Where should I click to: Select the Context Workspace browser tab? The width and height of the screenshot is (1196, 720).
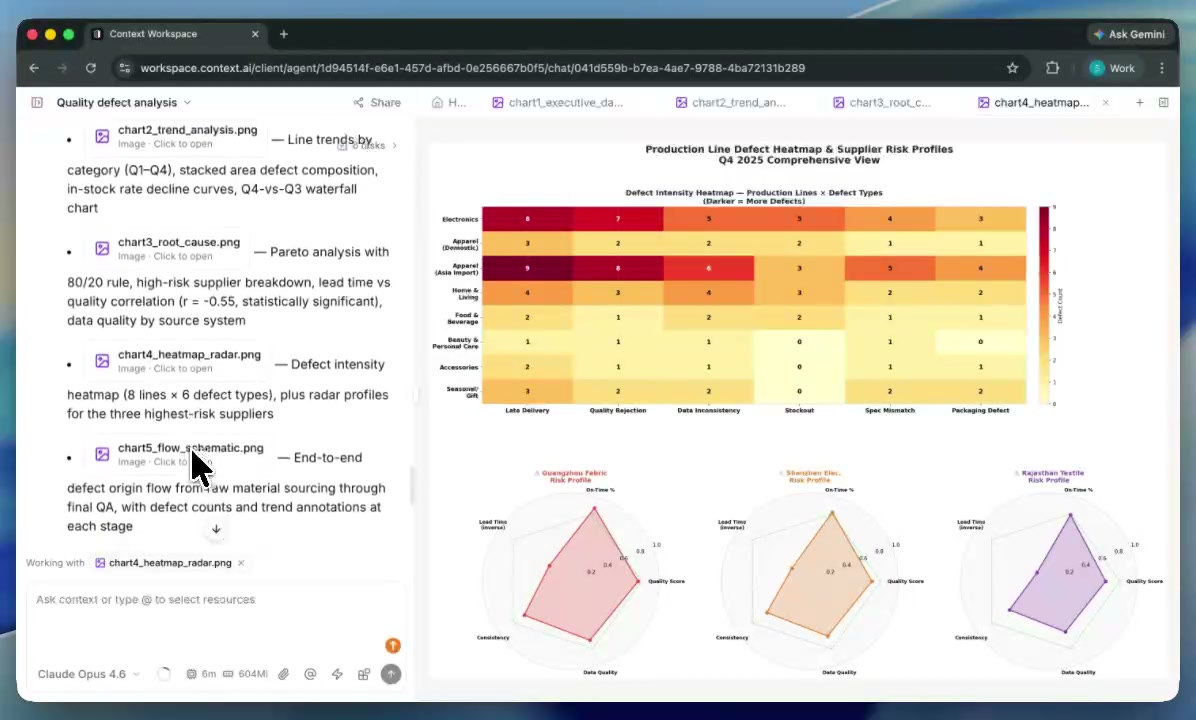[176, 34]
